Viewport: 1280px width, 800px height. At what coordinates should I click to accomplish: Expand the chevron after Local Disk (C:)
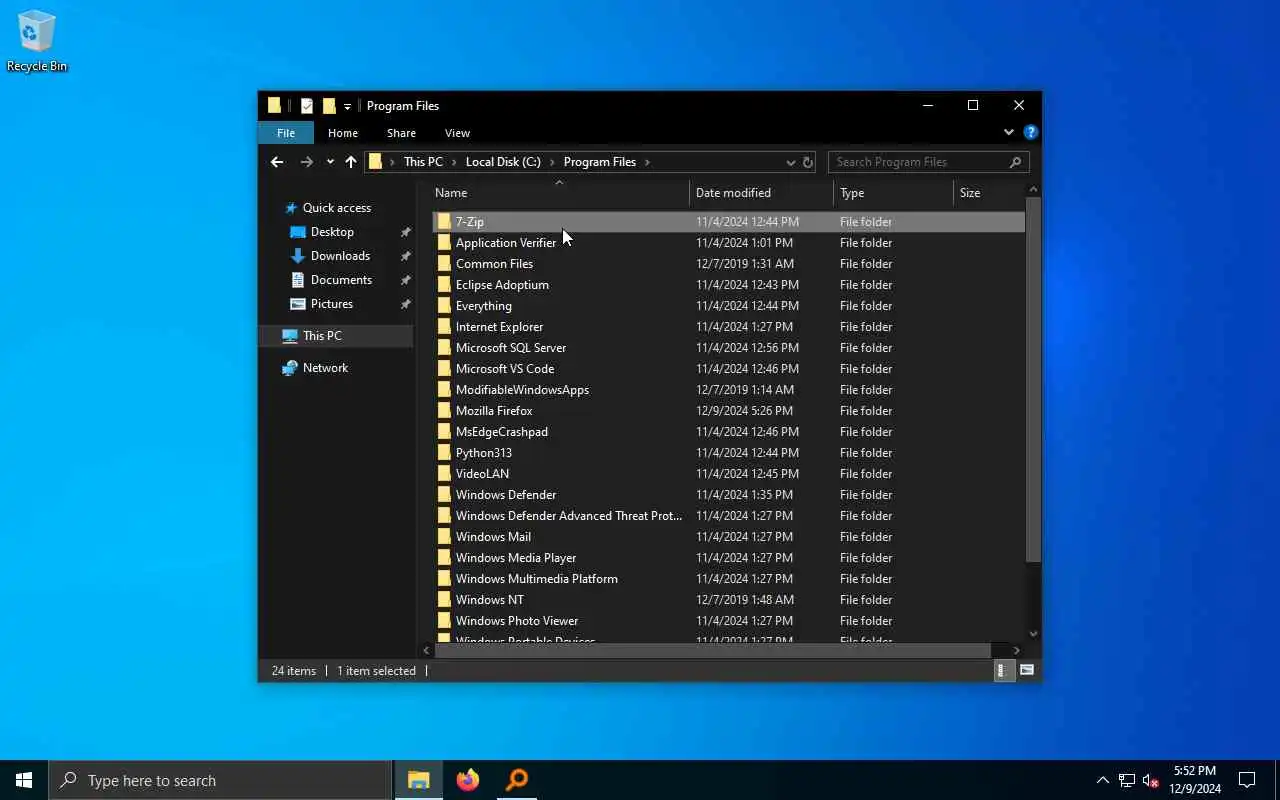552,162
